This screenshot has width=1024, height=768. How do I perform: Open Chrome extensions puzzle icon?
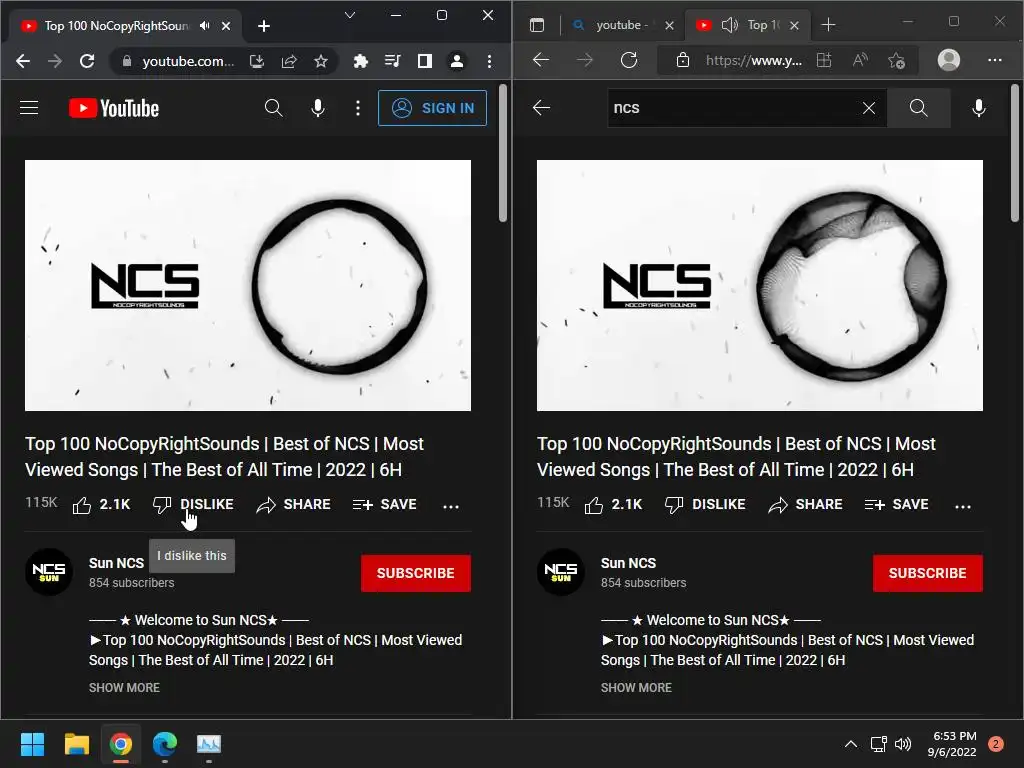tap(360, 61)
